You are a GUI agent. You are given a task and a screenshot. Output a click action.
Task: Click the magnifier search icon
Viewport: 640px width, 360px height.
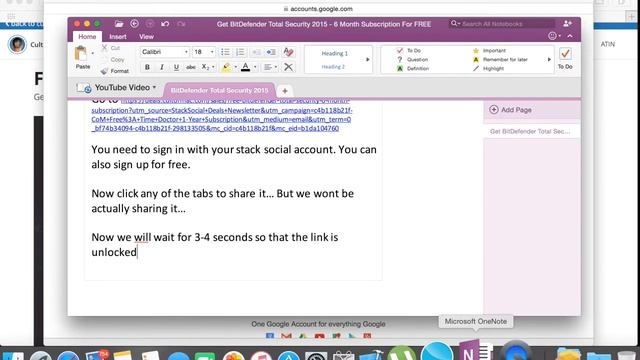453,24
